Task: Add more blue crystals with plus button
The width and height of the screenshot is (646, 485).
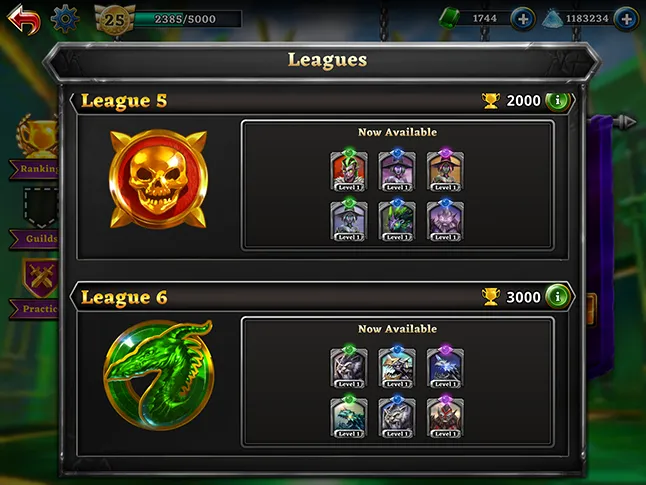Action: (626, 19)
